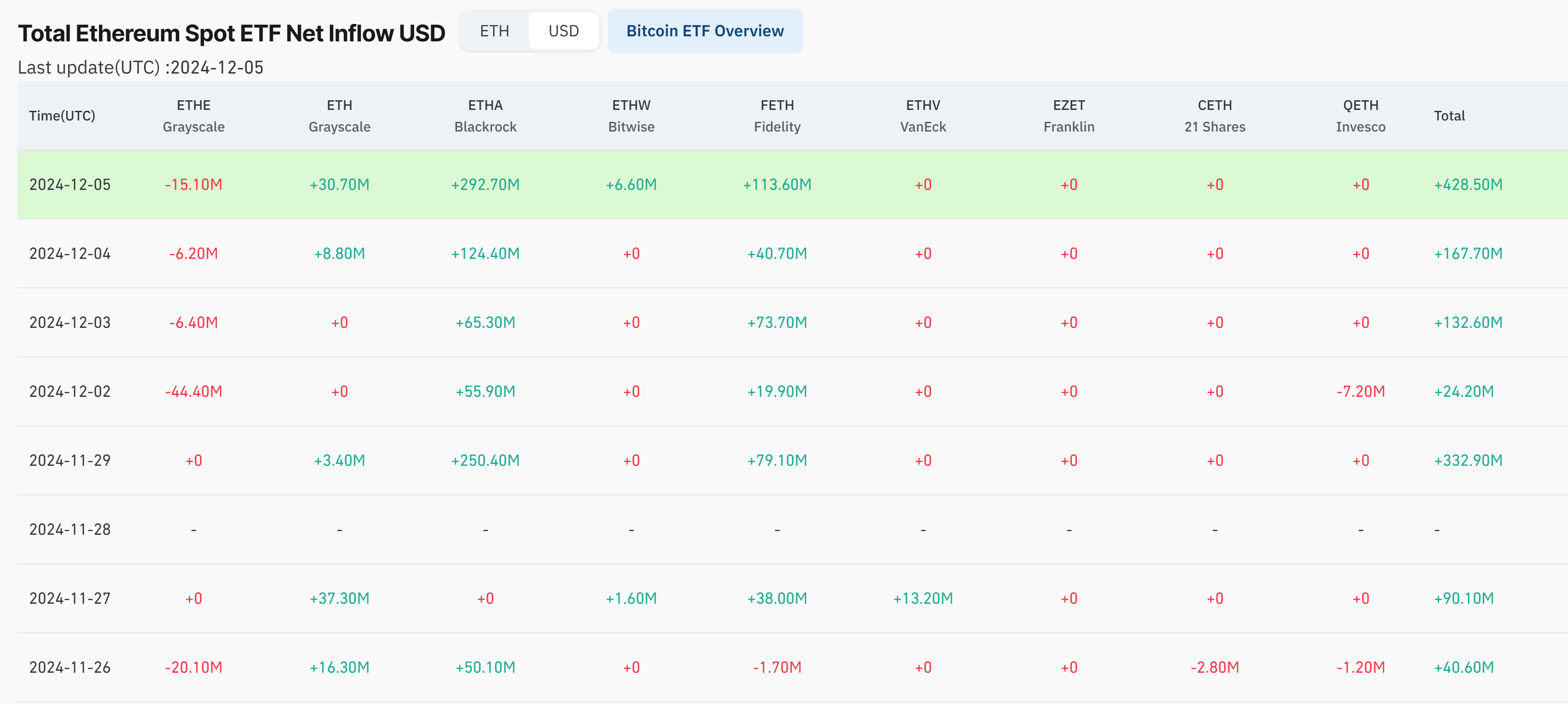Select the 2024-12-02 row date
The image size is (1568, 704).
point(70,392)
